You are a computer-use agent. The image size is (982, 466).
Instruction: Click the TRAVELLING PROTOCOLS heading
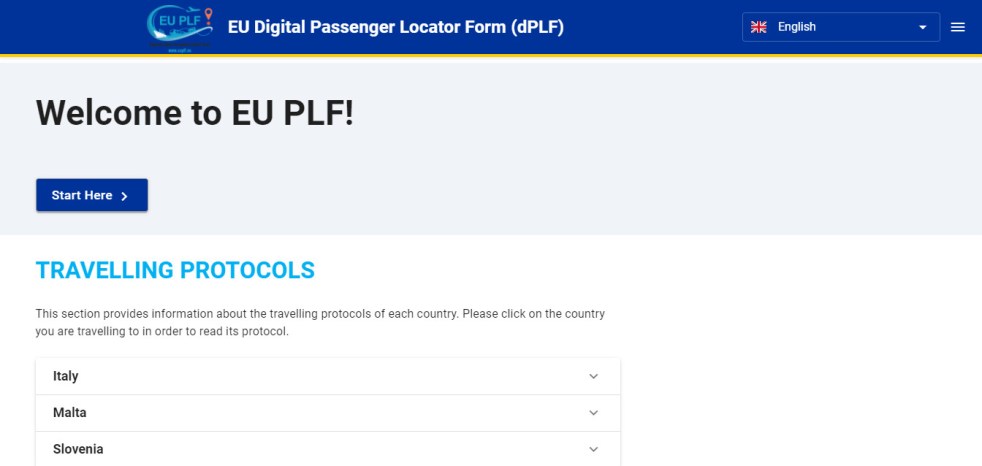(175, 270)
